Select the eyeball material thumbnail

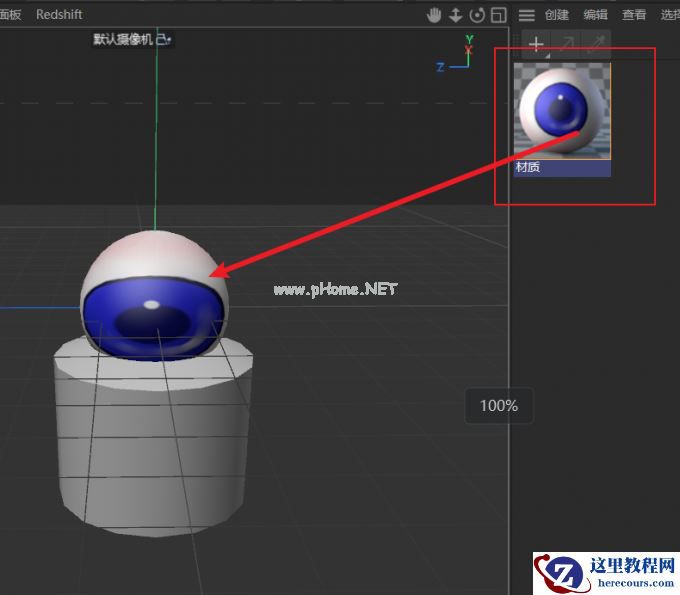(562, 110)
